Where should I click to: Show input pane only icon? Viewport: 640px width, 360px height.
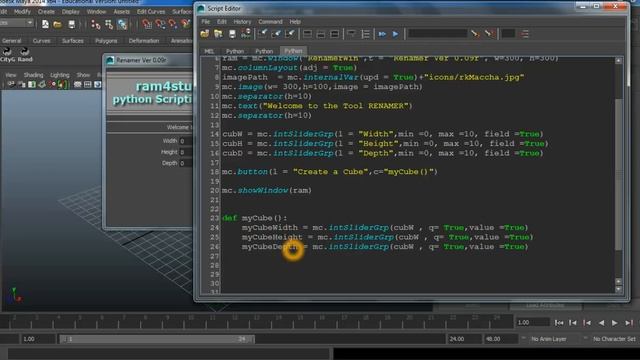(321, 34)
